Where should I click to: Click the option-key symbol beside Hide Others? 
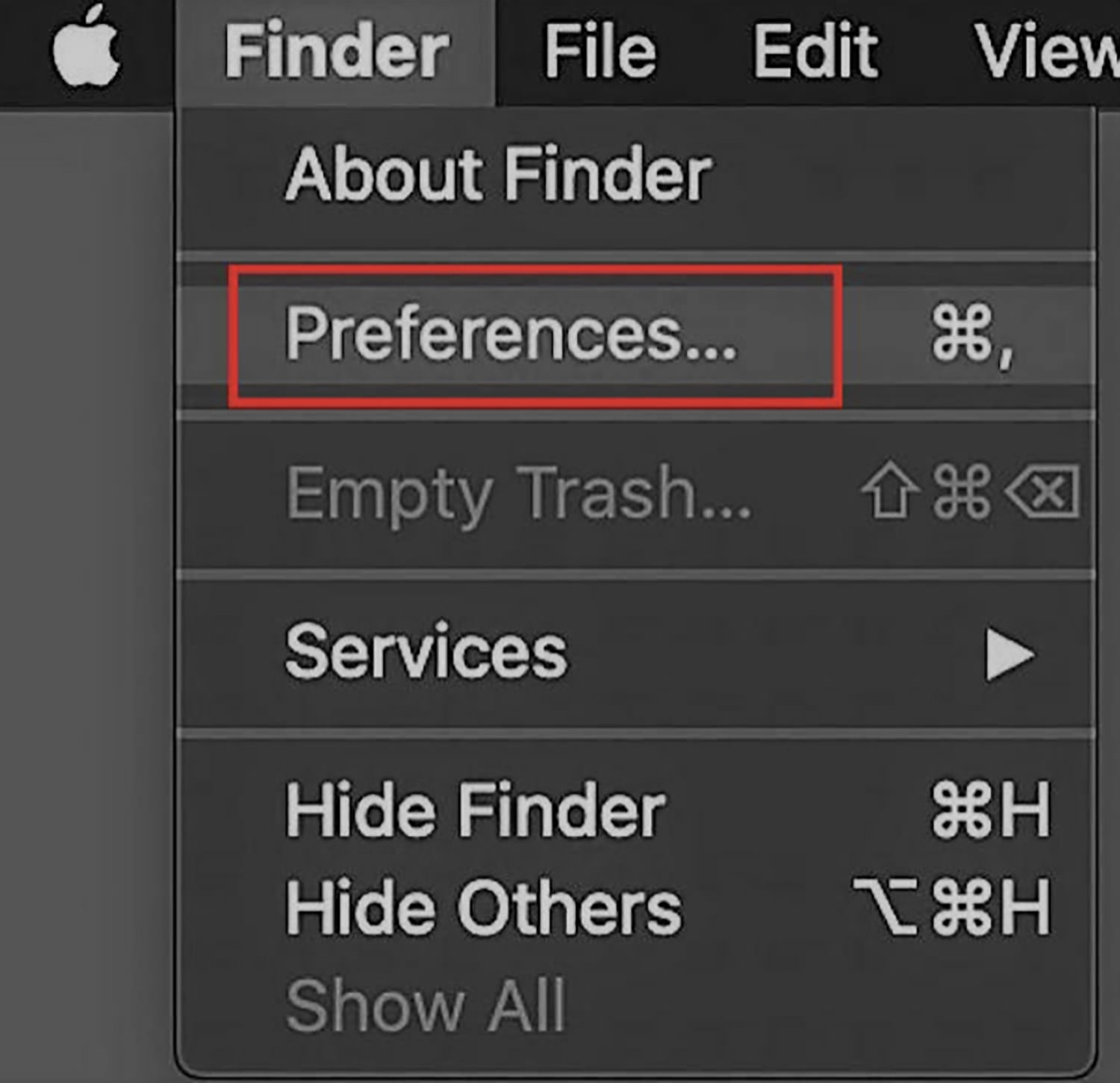[886, 906]
